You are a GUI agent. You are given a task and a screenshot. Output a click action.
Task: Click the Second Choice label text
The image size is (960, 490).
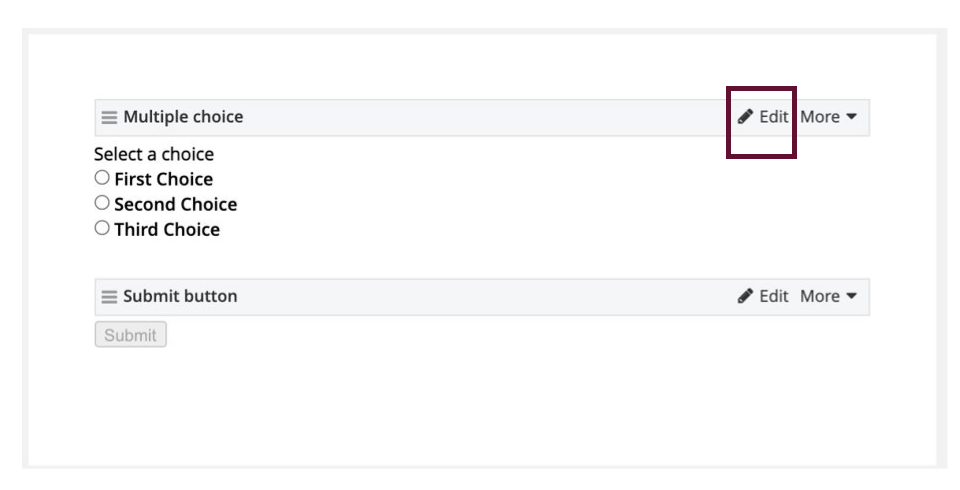[x=175, y=205]
